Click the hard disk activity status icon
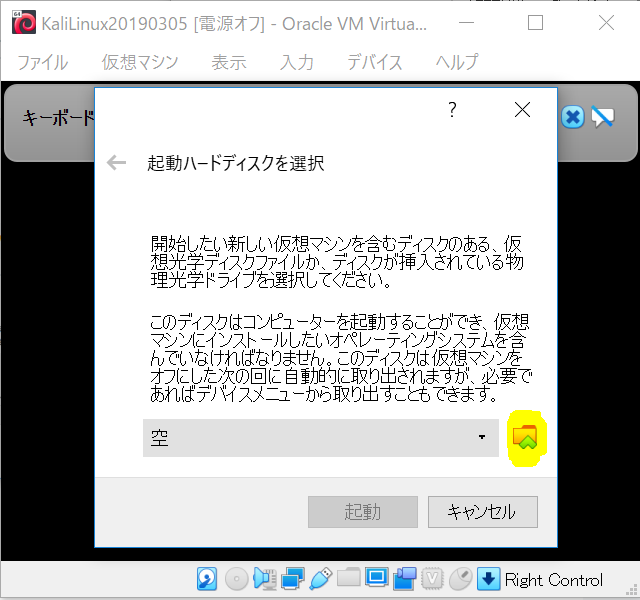The height and width of the screenshot is (600, 640). [x=207, y=579]
